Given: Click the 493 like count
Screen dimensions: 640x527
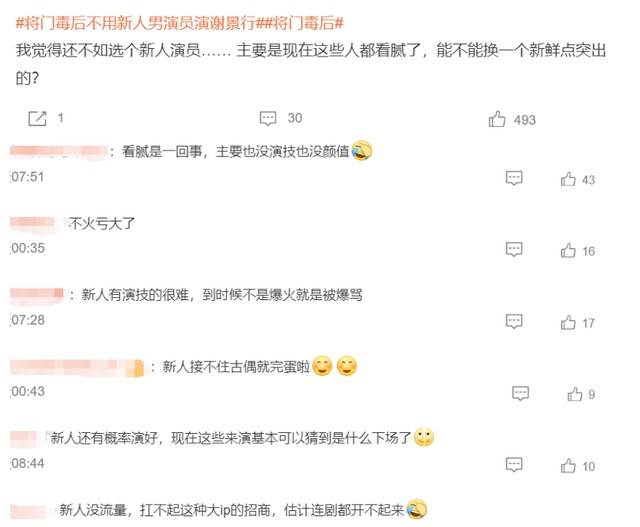Looking at the screenshot, I should tap(524, 120).
